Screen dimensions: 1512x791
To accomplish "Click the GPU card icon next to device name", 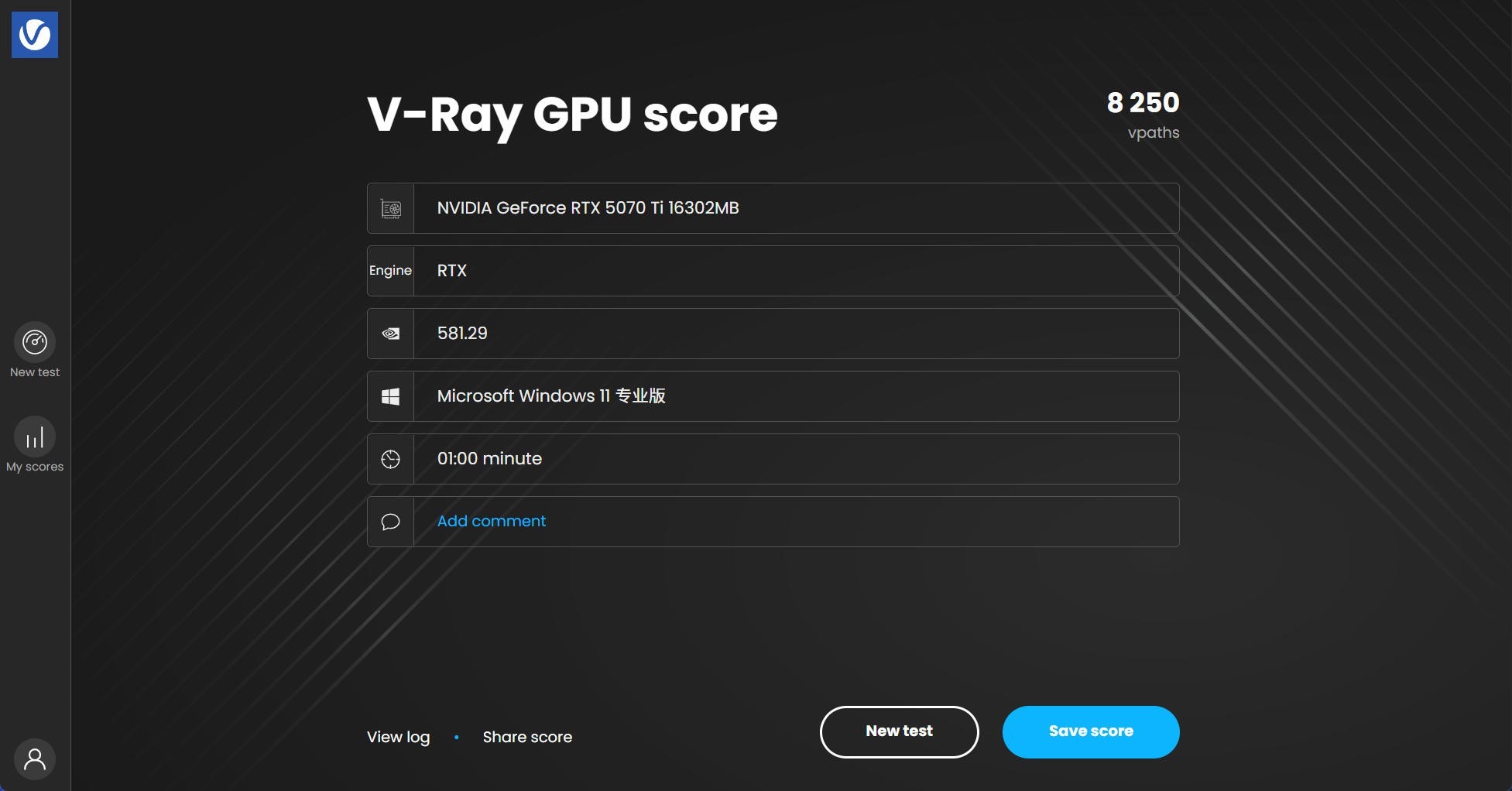I will point(390,207).
